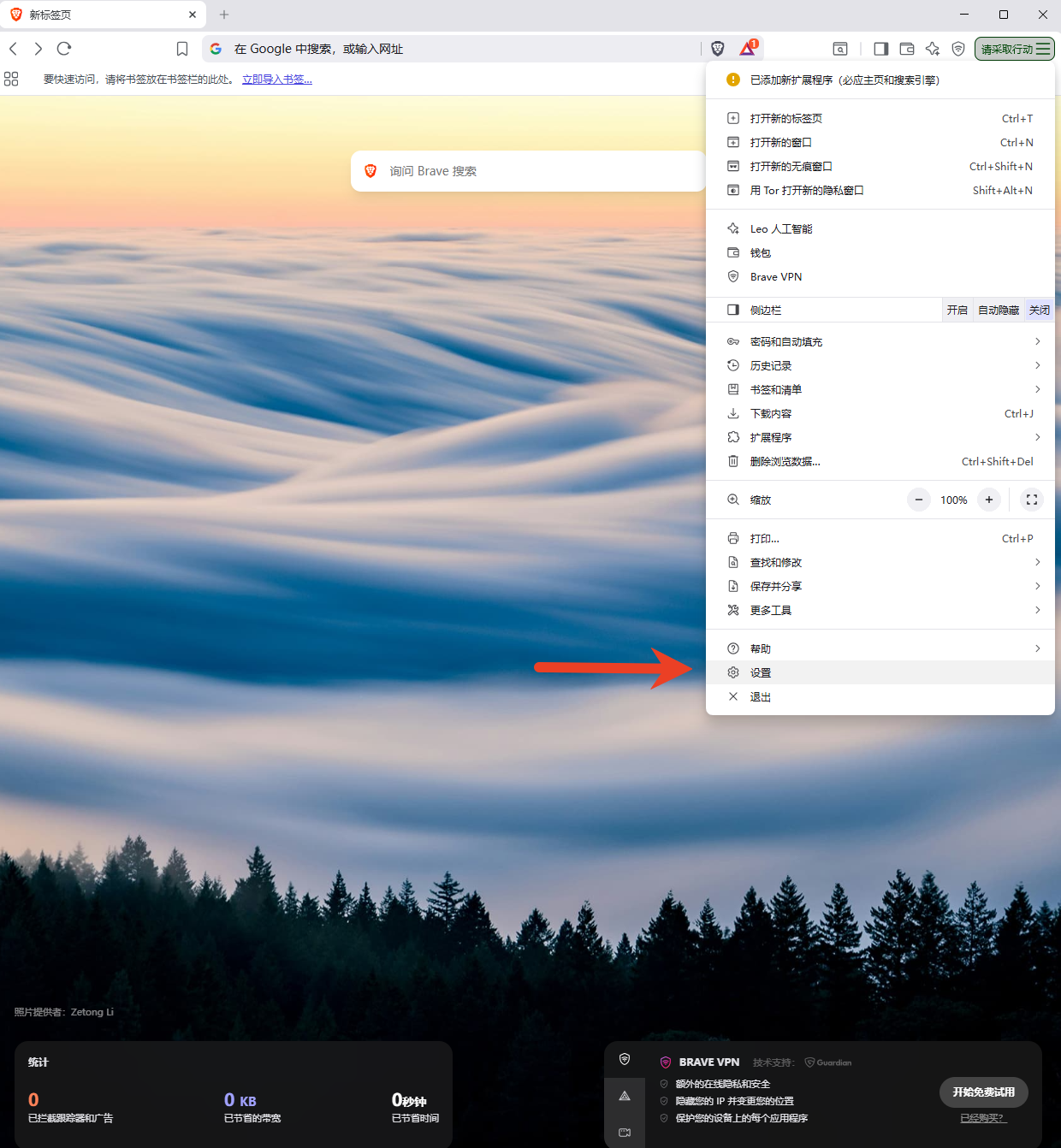
Task: Click the 询问 Brave 搜索 search box
Action: [x=527, y=171]
